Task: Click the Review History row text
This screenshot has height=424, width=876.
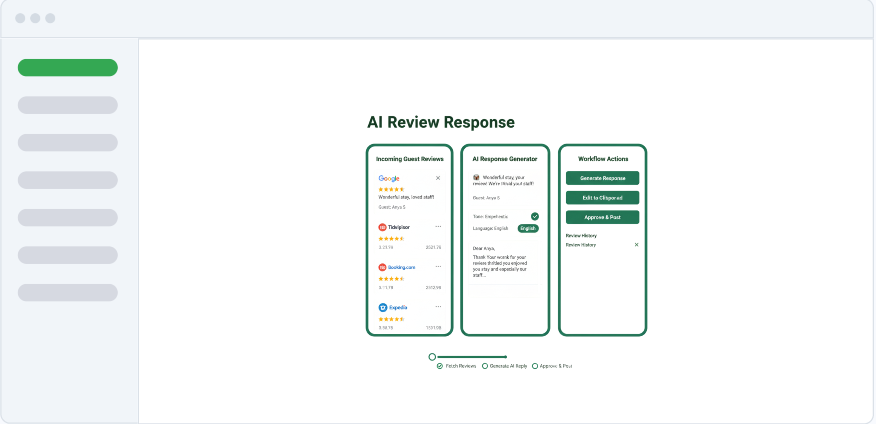Action: (x=581, y=245)
